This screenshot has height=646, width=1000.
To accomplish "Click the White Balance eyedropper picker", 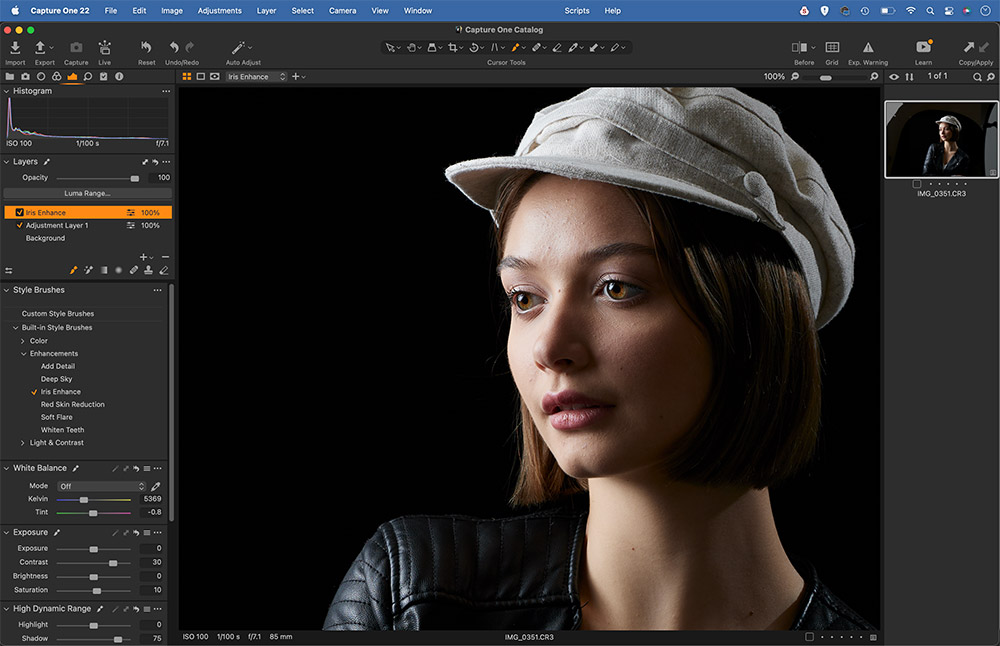I will tap(156, 487).
